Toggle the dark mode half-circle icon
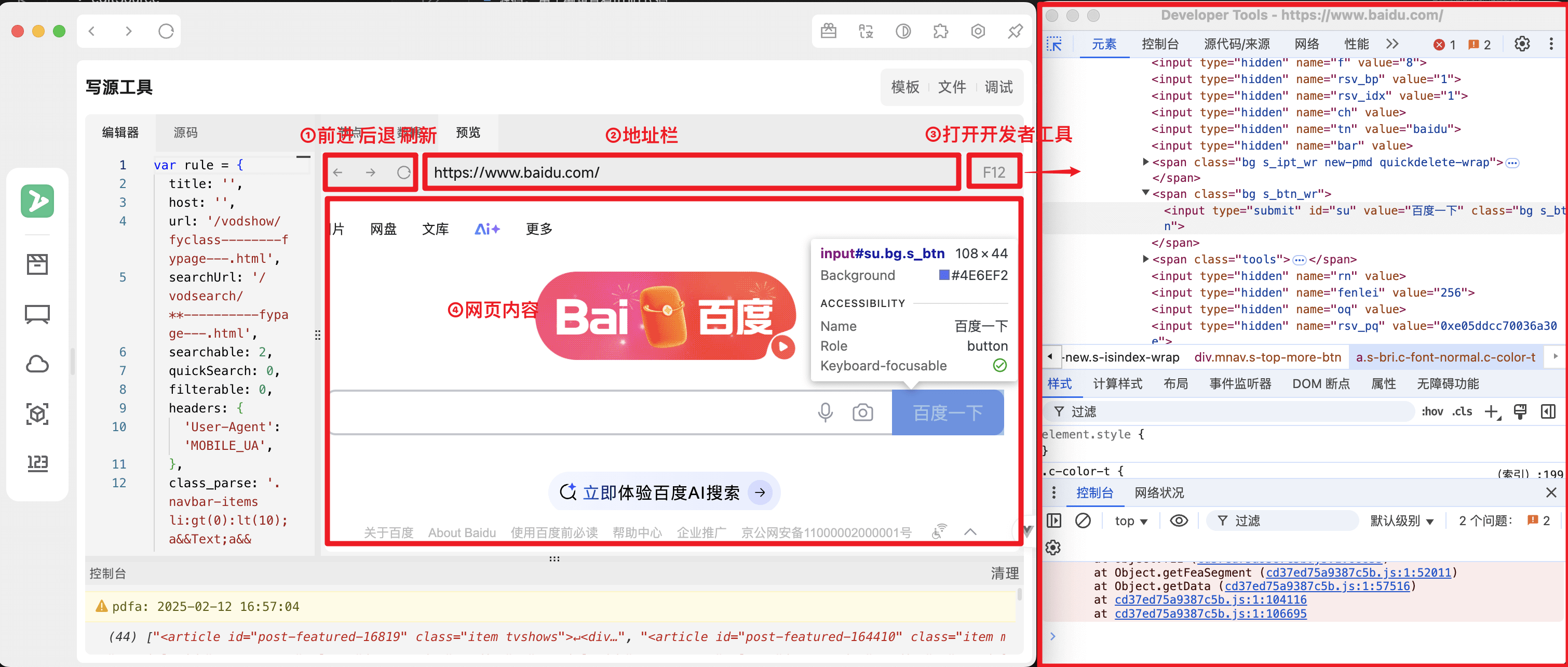 click(903, 31)
